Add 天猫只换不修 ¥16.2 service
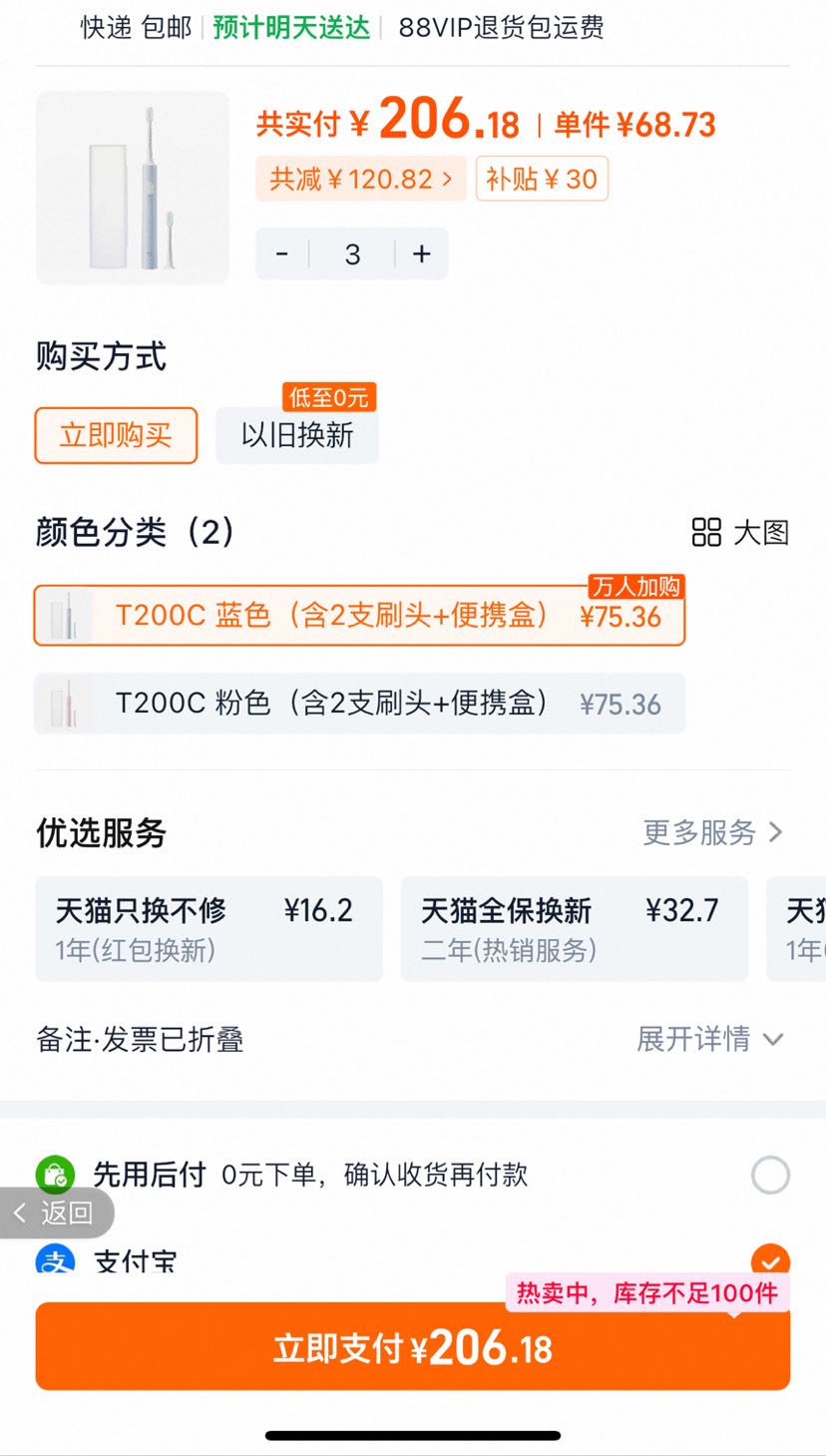The width and height of the screenshot is (826, 1456). 209,928
